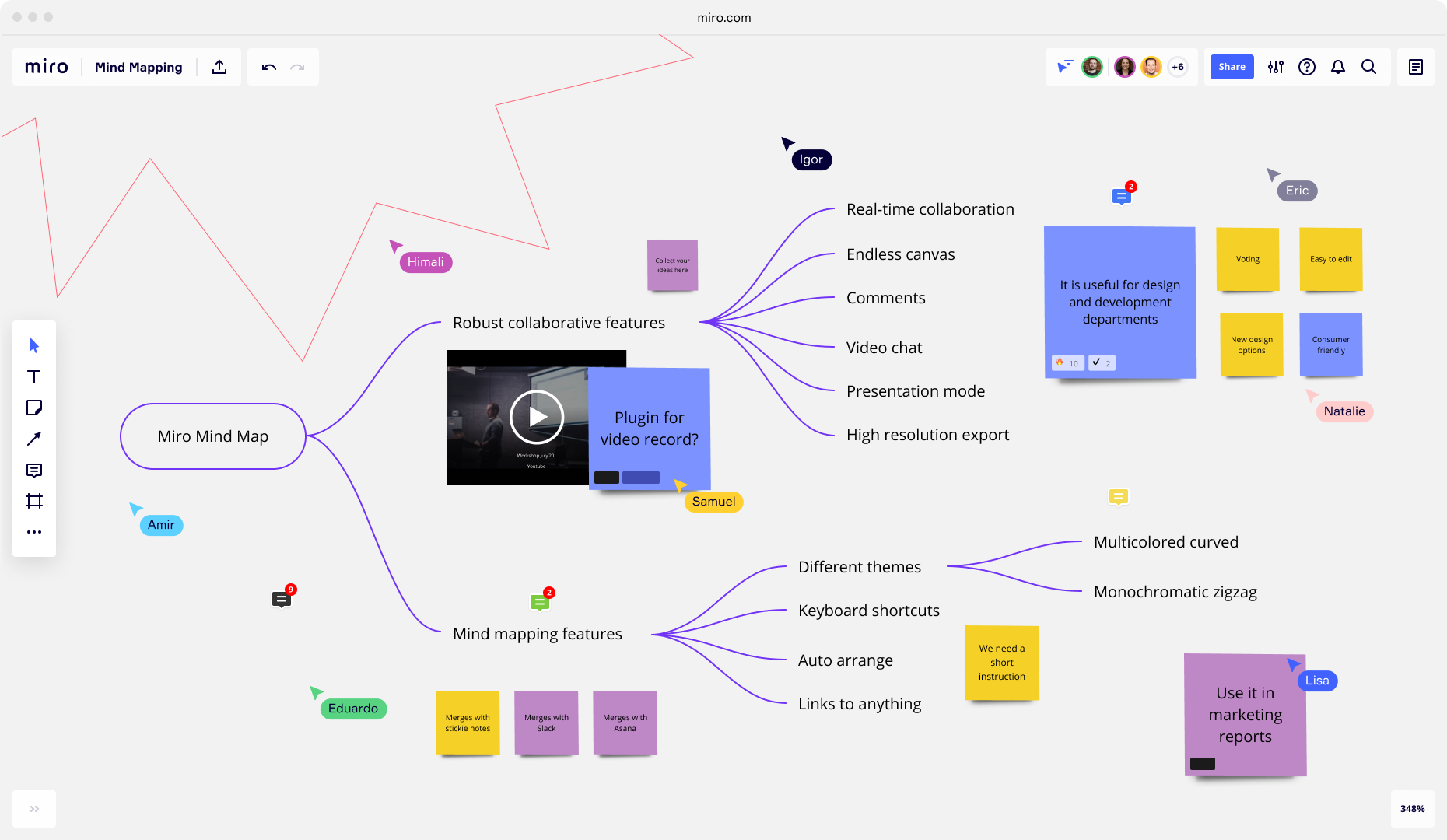Click the miro logo
The height and width of the screenshot is (840, 1447).
(x=47, y=67)
